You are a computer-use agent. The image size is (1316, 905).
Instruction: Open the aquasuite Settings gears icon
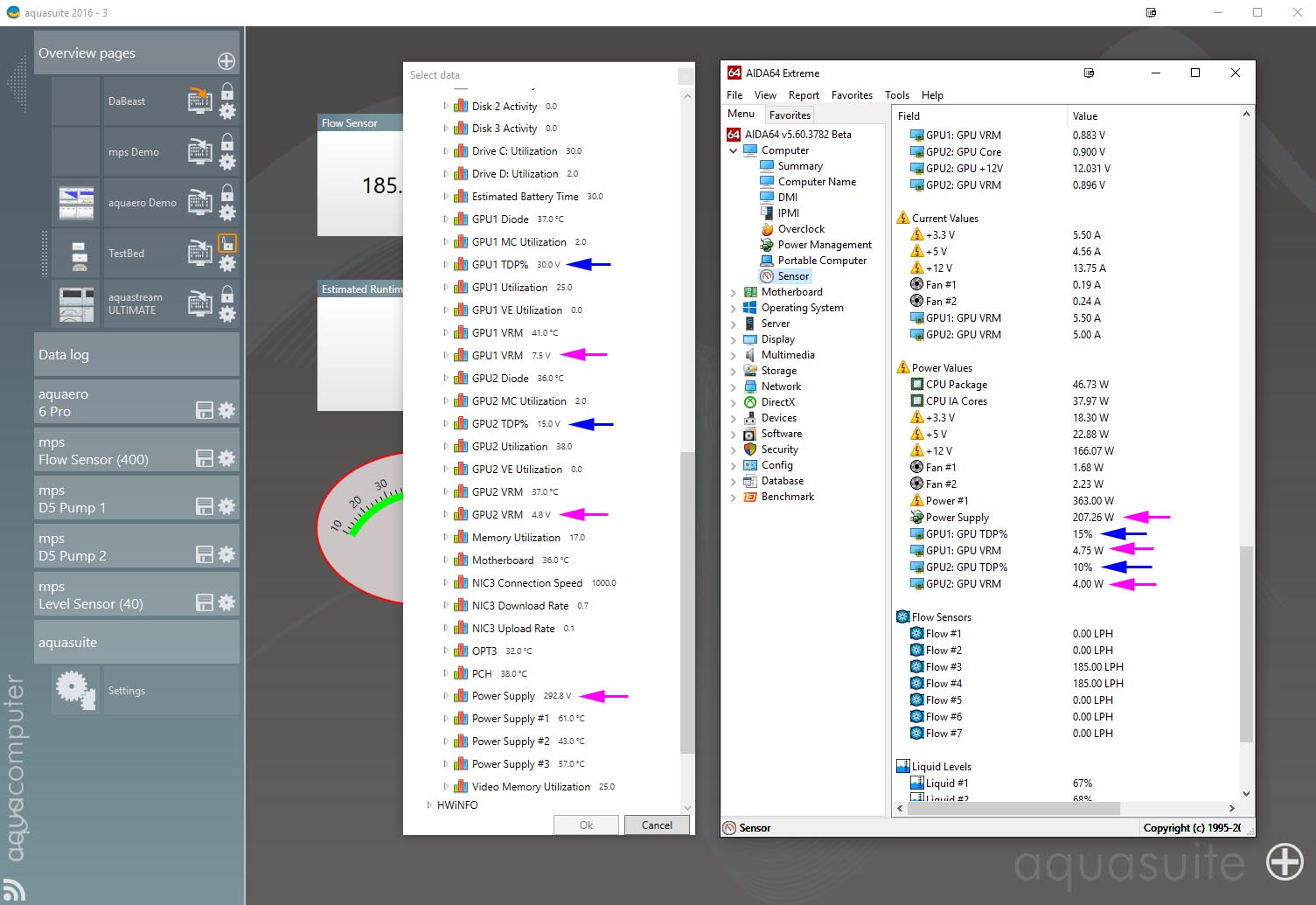click(x=75, y=690)
